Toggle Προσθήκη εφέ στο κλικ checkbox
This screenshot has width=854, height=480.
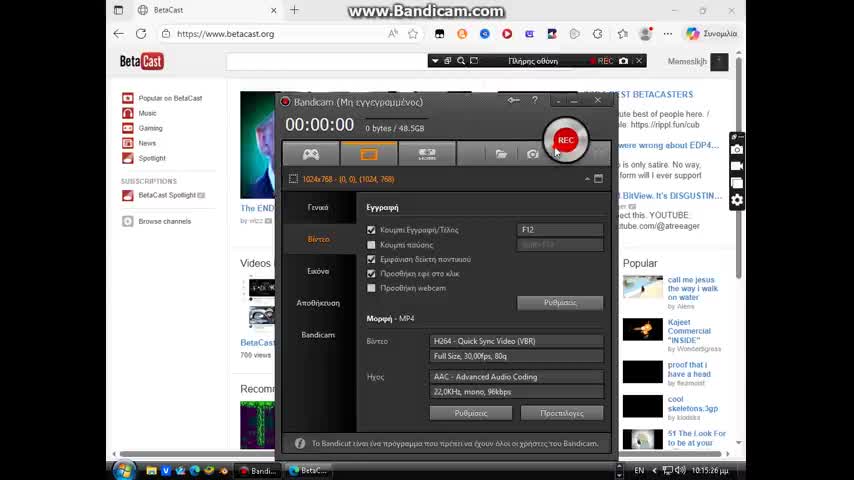[371, 274]
